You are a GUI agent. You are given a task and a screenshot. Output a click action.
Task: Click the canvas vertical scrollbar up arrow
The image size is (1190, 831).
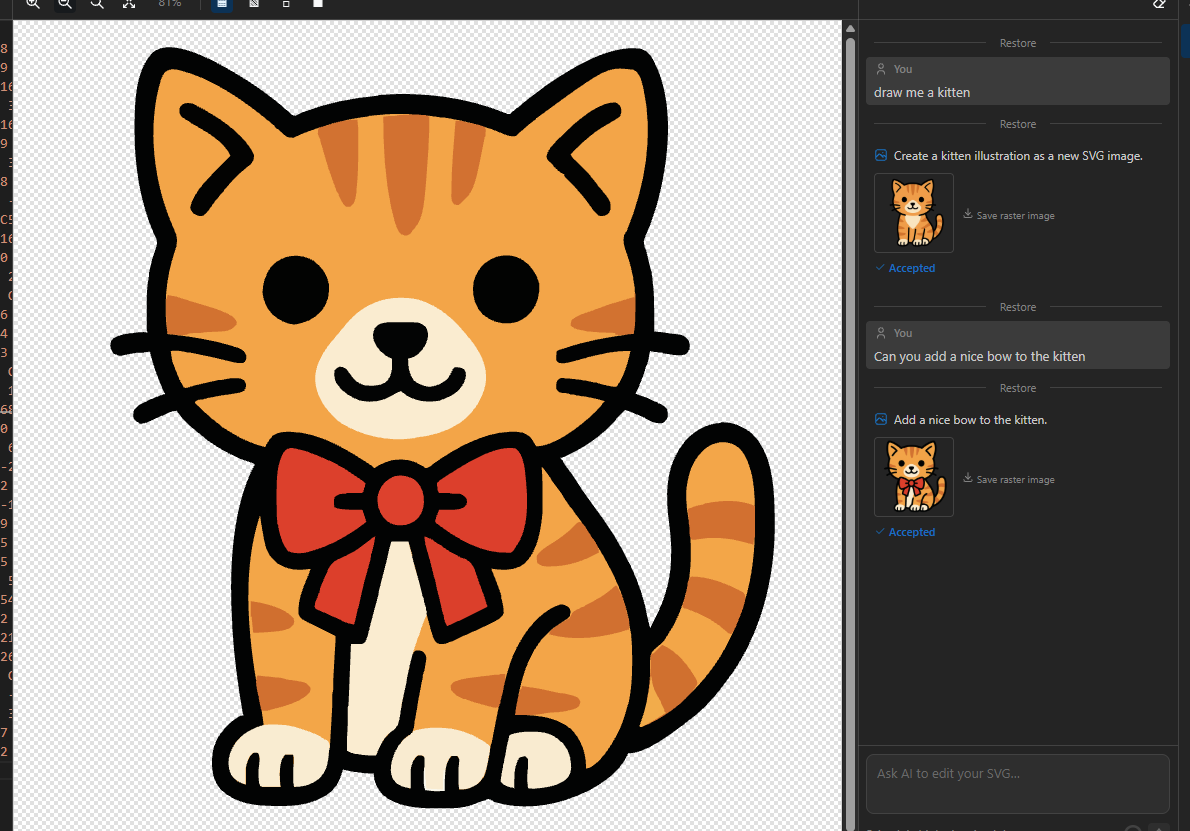pos(850,29)
